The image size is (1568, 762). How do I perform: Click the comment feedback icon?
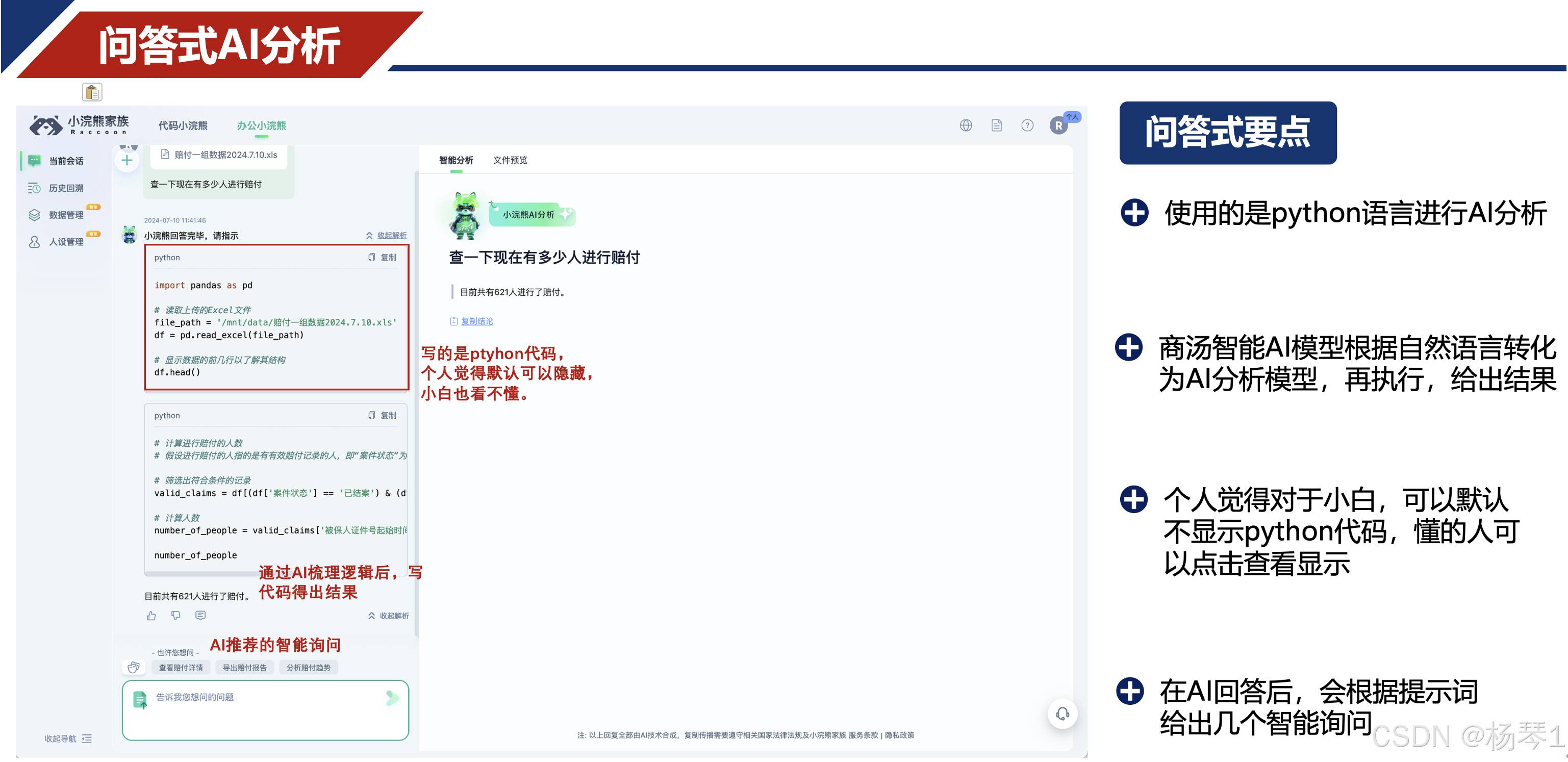[x=200, y=616]
